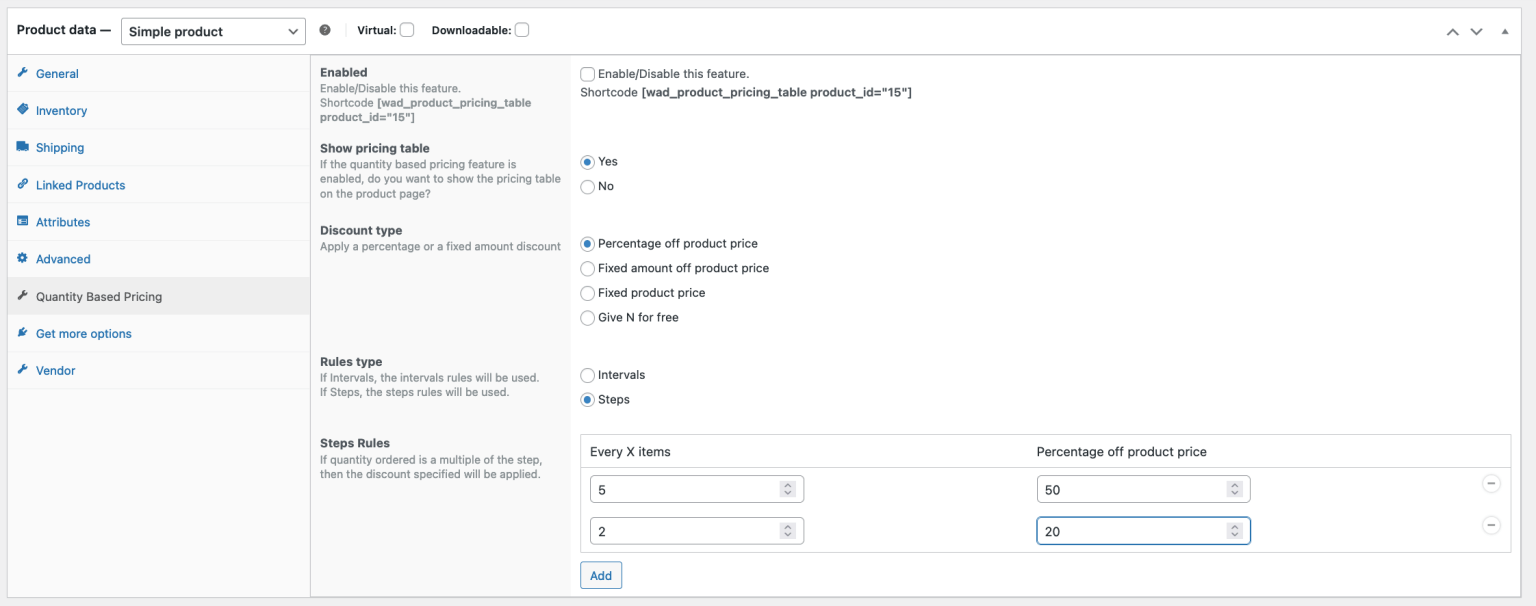Select the Inventory tag icon
The width and height of the screenshot is (1536, 606).
point(22,110)
